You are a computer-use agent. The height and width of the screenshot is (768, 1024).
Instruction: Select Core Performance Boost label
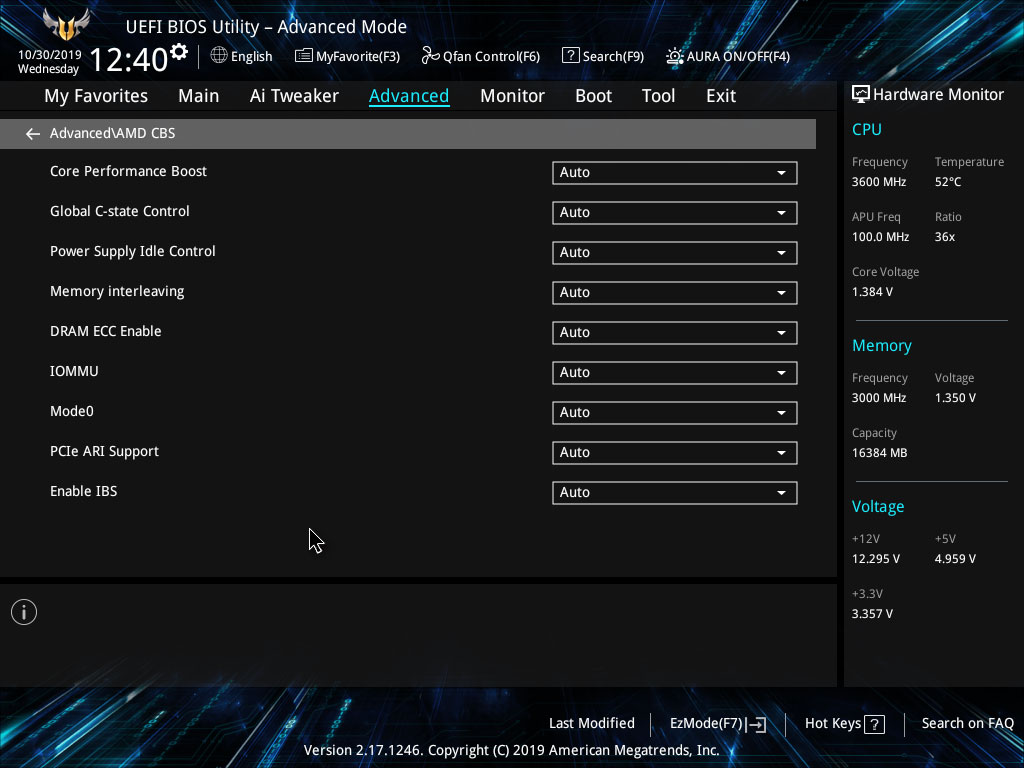pos(128,172)
